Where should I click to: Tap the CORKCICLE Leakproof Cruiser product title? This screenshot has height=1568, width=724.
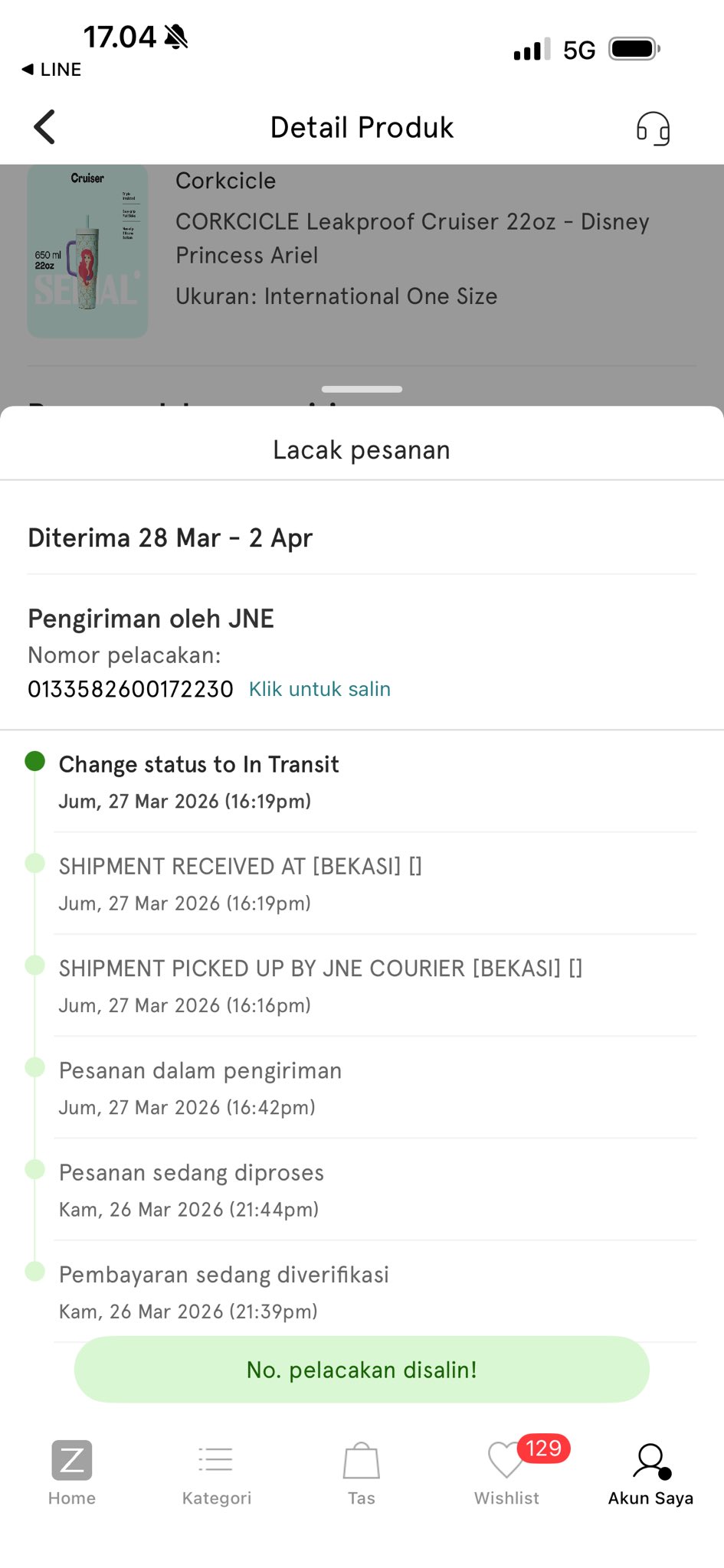[412, 238]
